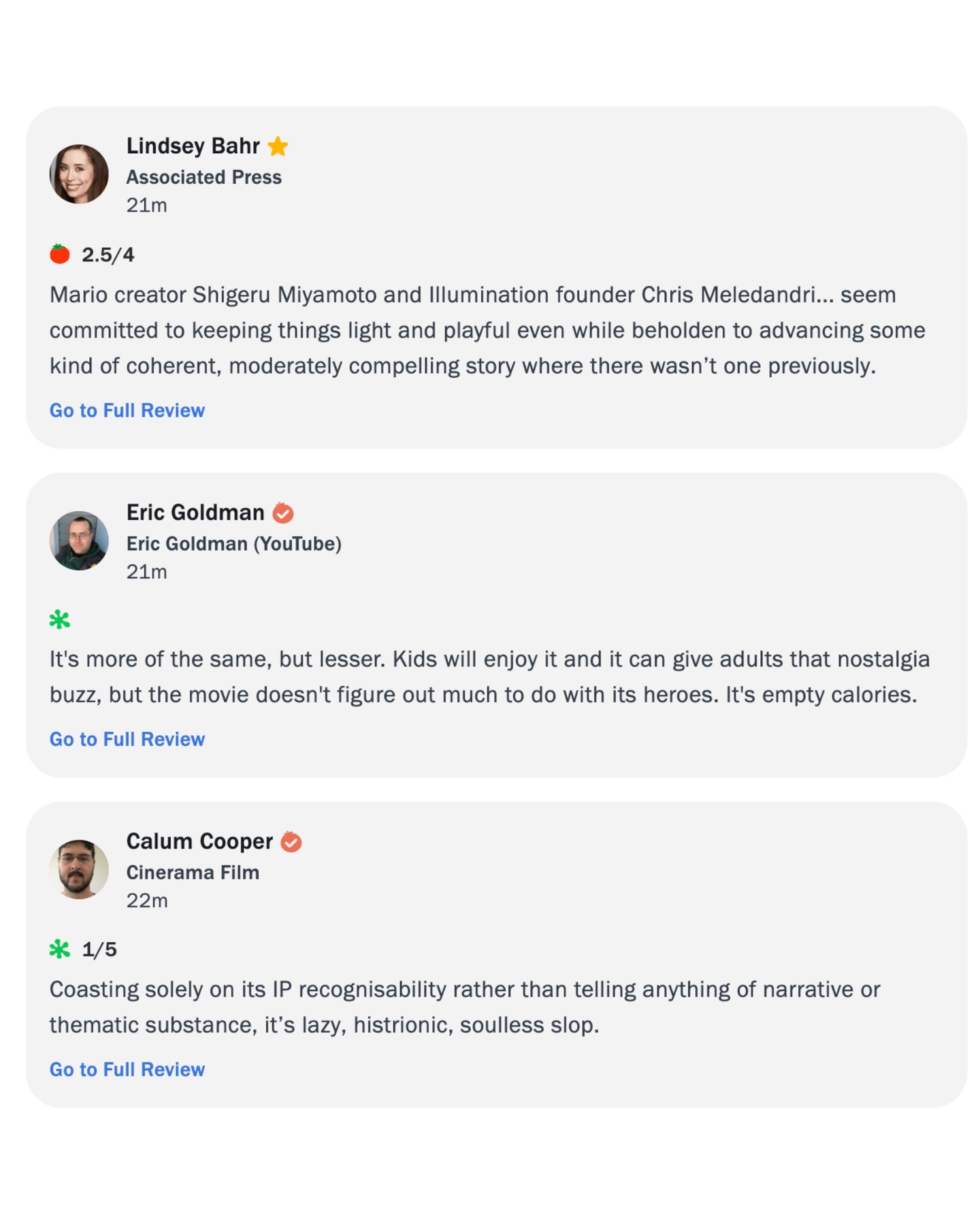Go to full review by Calum Cooper
Viewport: 980px width, 1224px height.
tap(127, 1069)
